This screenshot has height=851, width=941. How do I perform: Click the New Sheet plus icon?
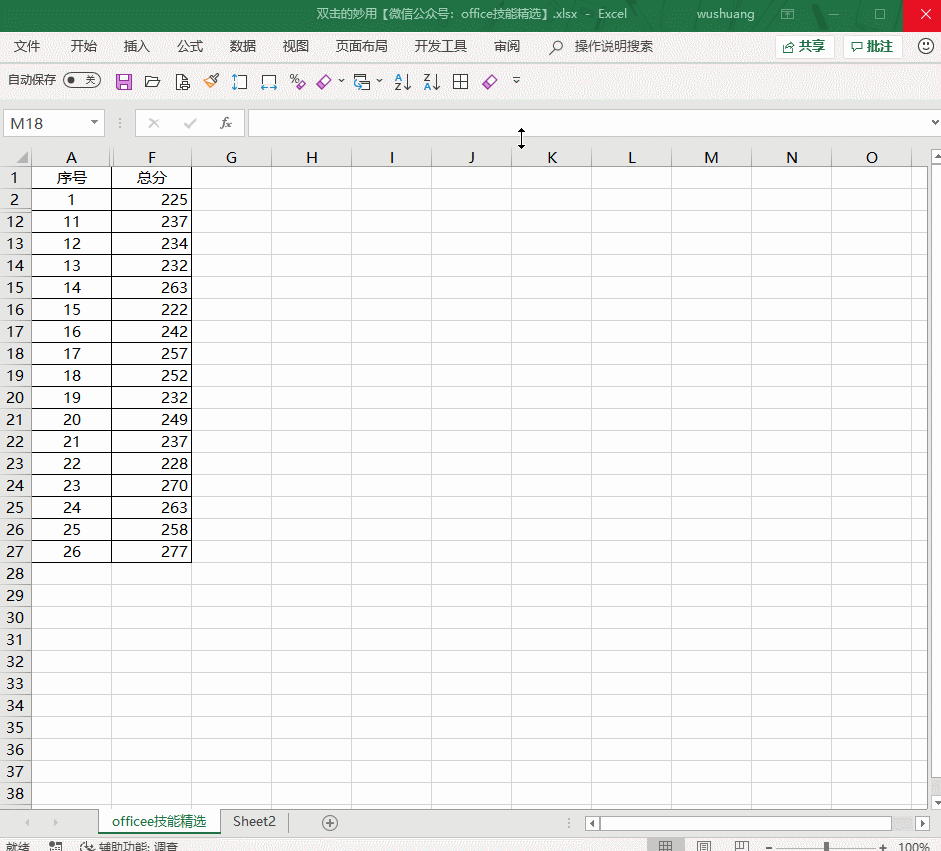click(329, 823)
